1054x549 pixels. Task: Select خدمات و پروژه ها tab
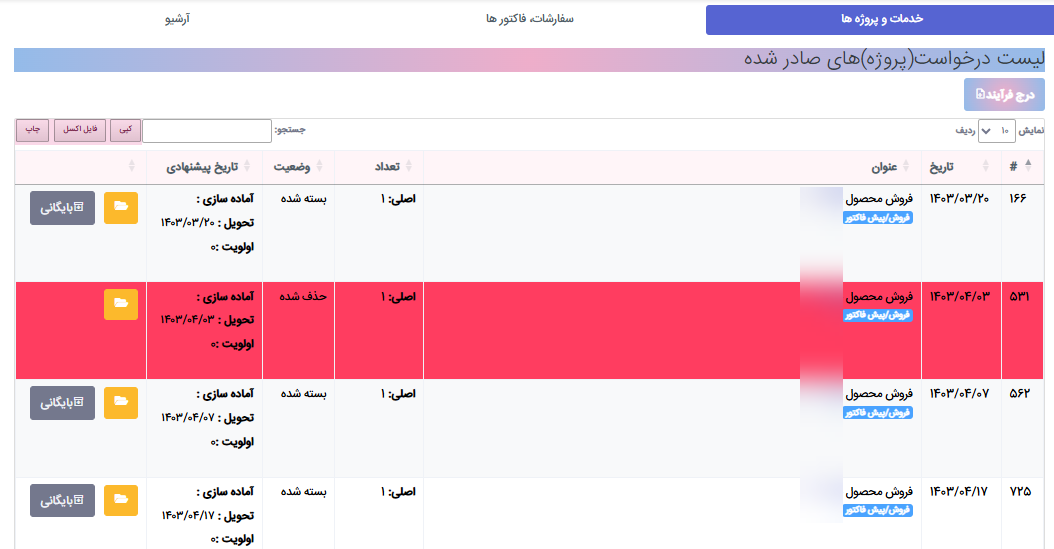[873, 19]
